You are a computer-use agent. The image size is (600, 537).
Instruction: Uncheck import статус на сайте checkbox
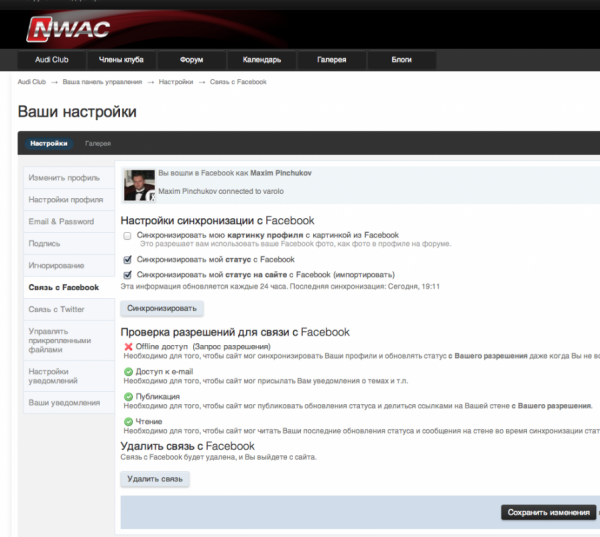click(x=127, y=275)
